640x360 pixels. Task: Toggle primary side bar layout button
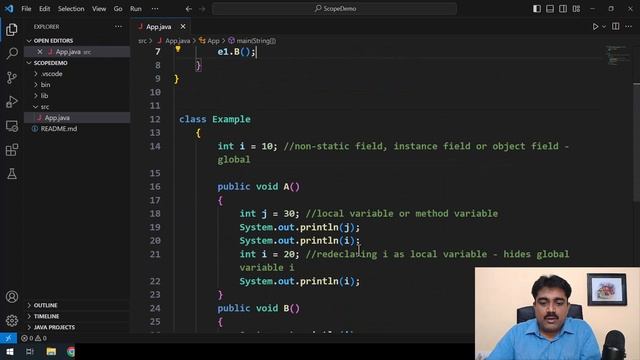[x=537, y=9]
